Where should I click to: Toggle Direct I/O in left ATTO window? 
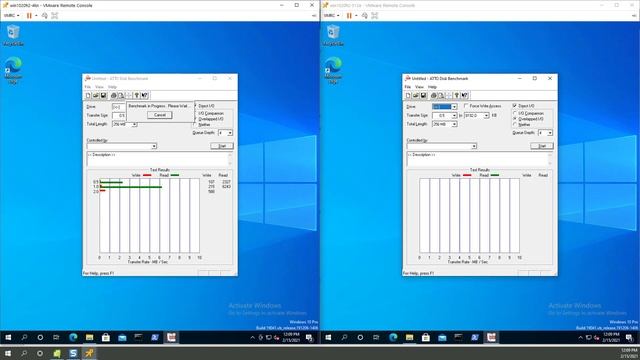(206, 106)
